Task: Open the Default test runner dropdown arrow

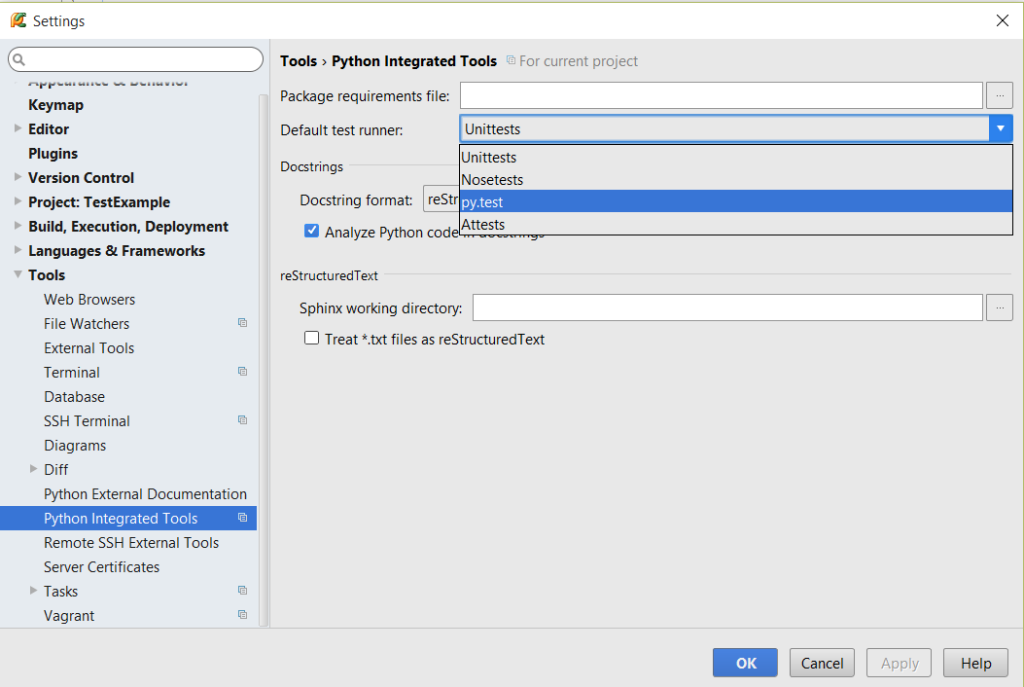Action: (x=1000, y=129)
